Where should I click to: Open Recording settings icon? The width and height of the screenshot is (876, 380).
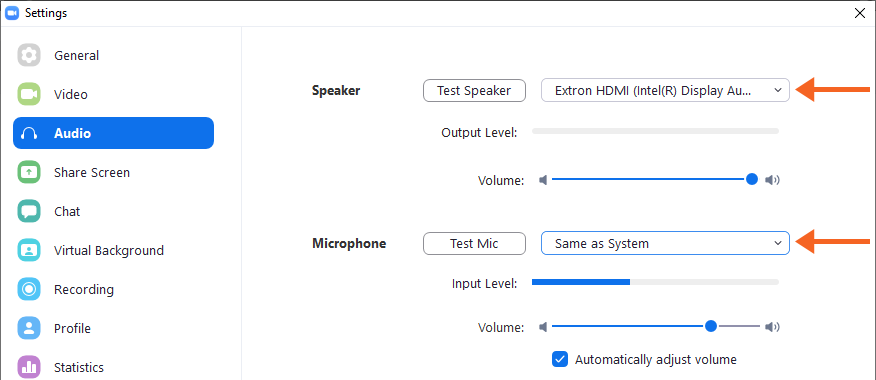point(28,289)
